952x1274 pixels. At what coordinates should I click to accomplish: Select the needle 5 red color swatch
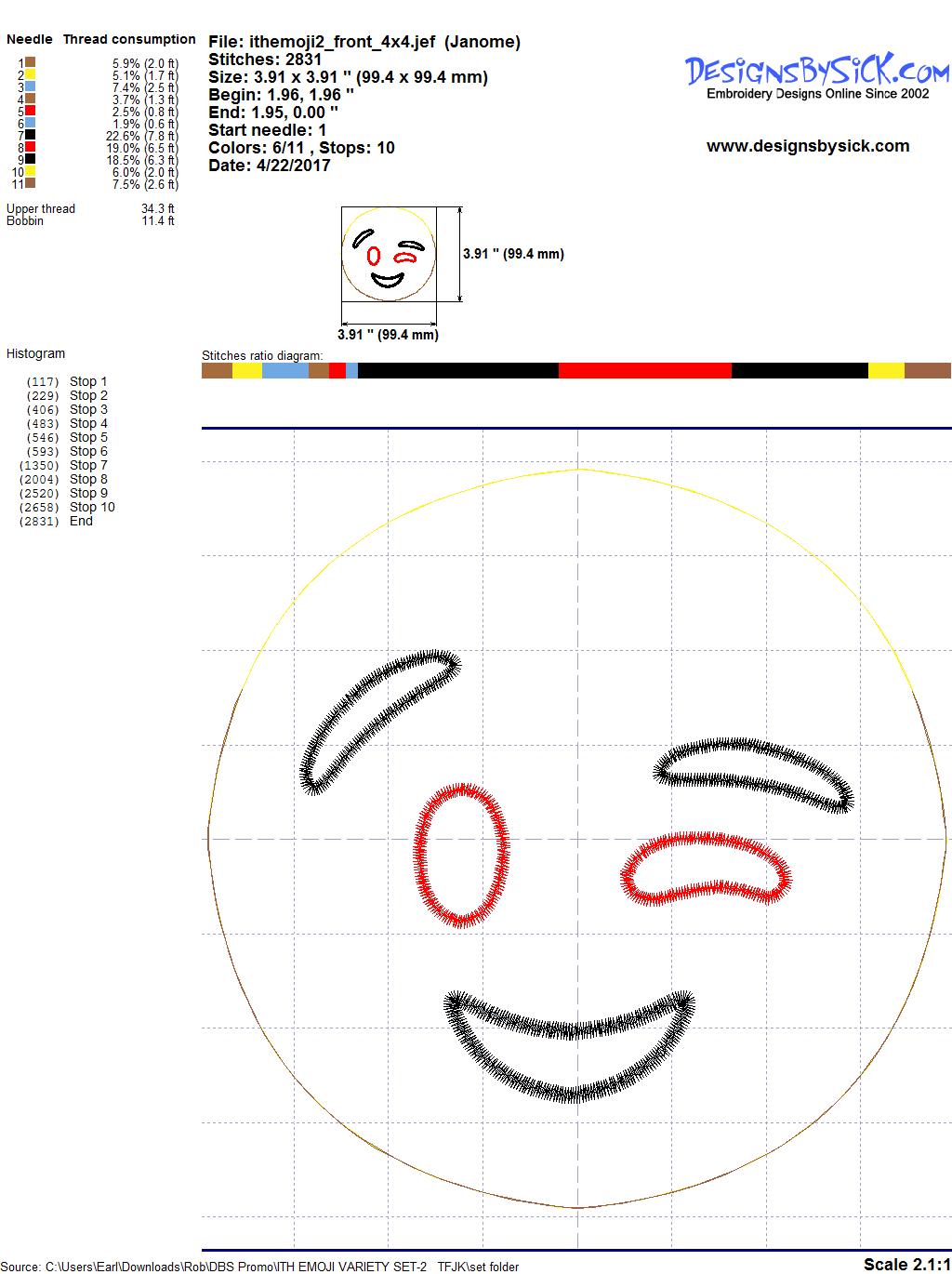[x=30, y=112]
